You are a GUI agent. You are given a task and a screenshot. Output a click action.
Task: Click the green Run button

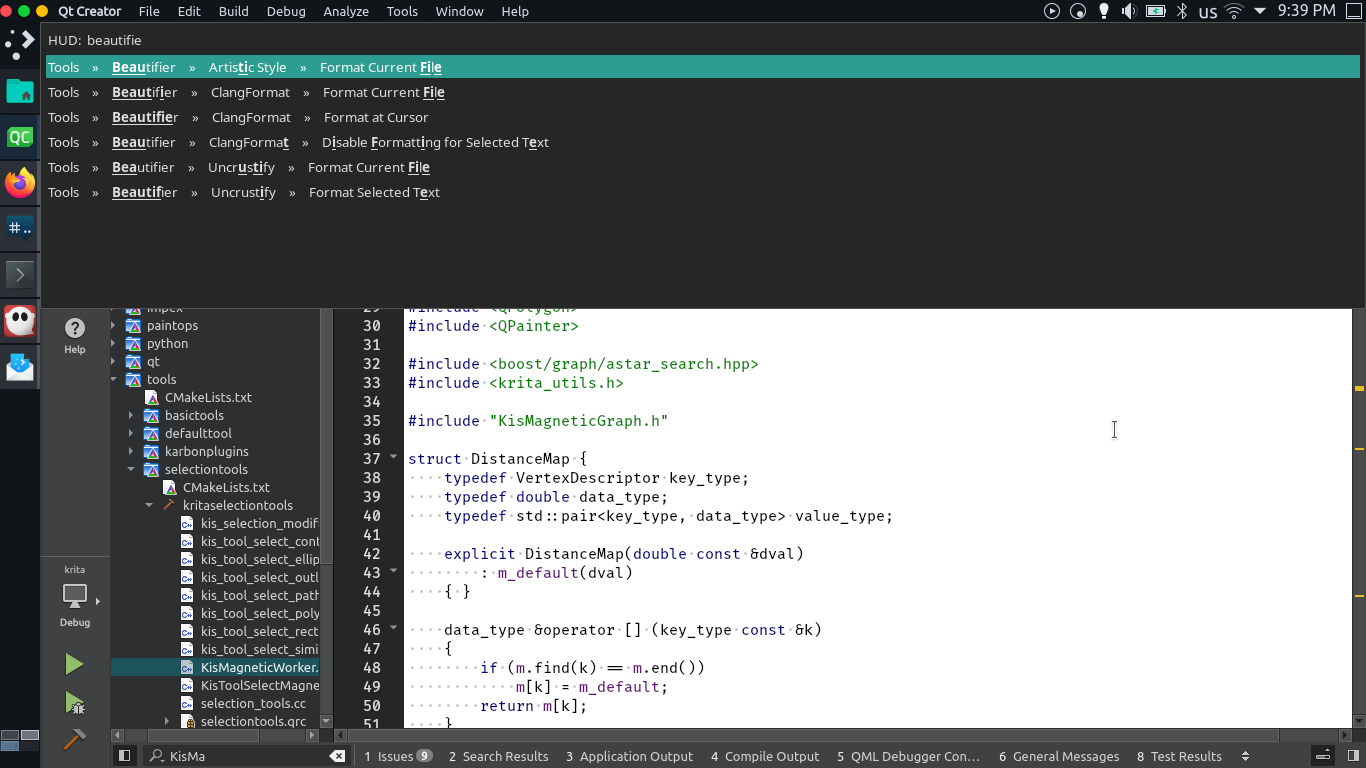coord(75,664)
